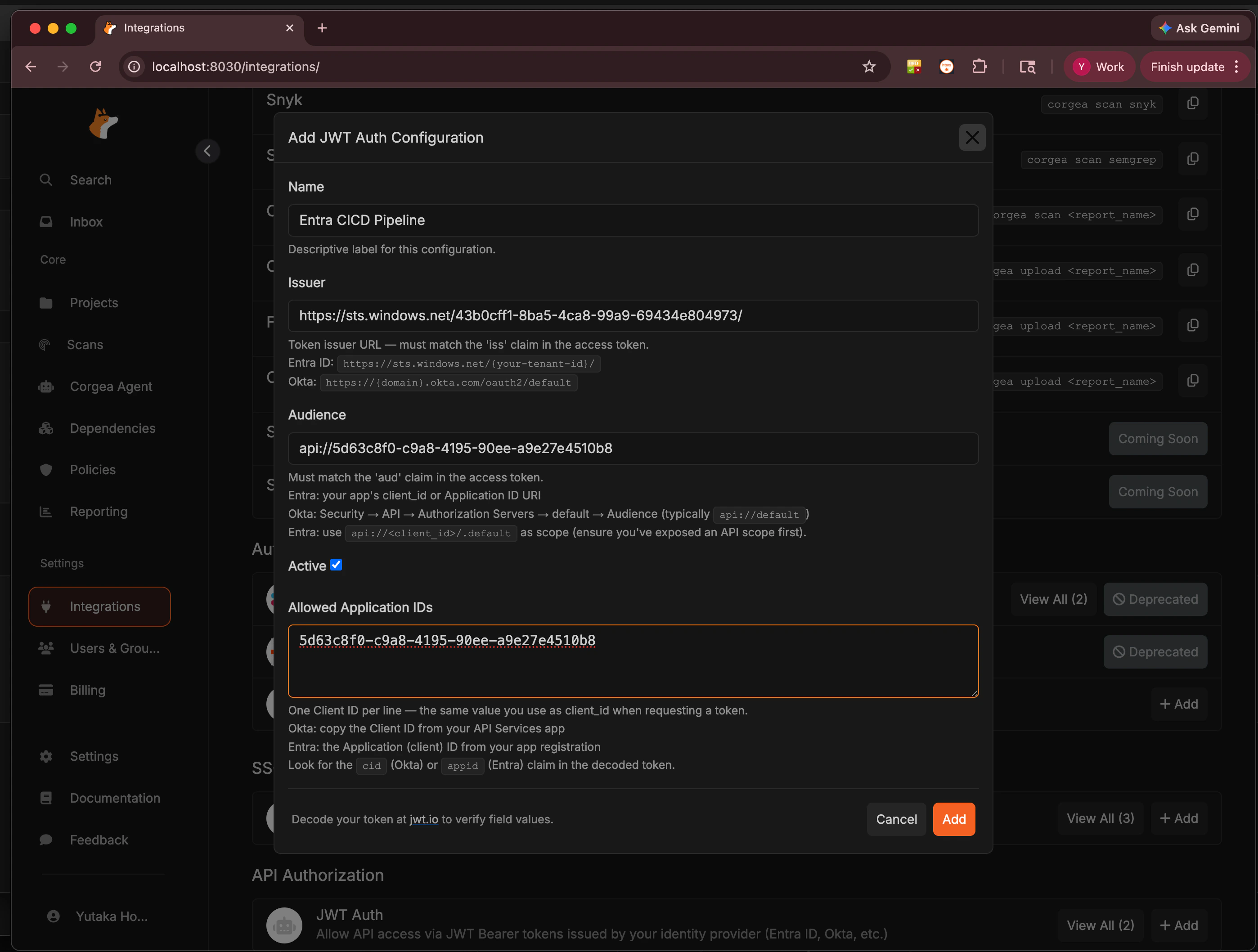Image resolution: width=1258 pixels, height=952 pixels.
Task: Select the Inbox icon
Action: [46, 222]
